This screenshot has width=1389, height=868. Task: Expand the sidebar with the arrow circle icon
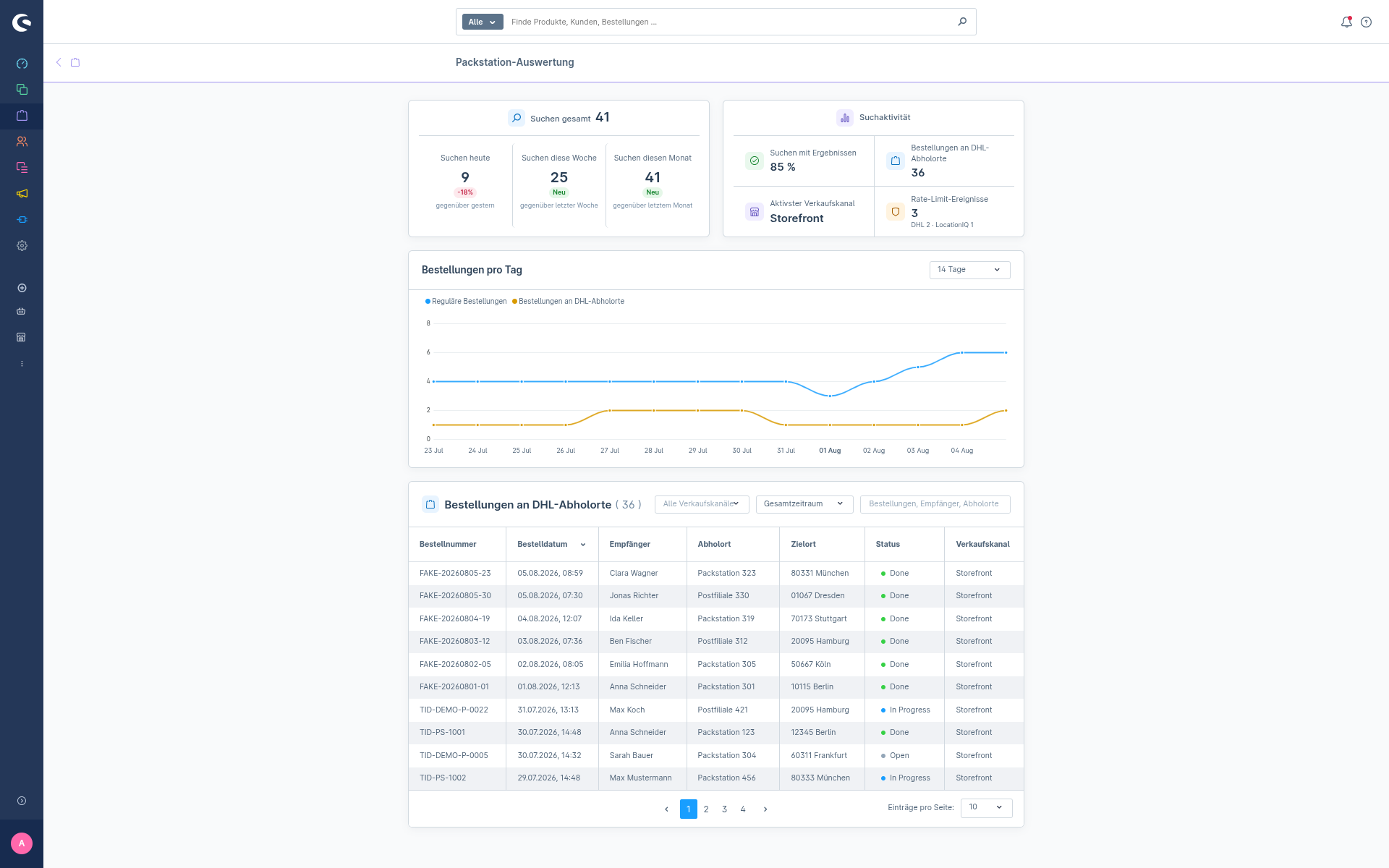(x=22, y=801)
